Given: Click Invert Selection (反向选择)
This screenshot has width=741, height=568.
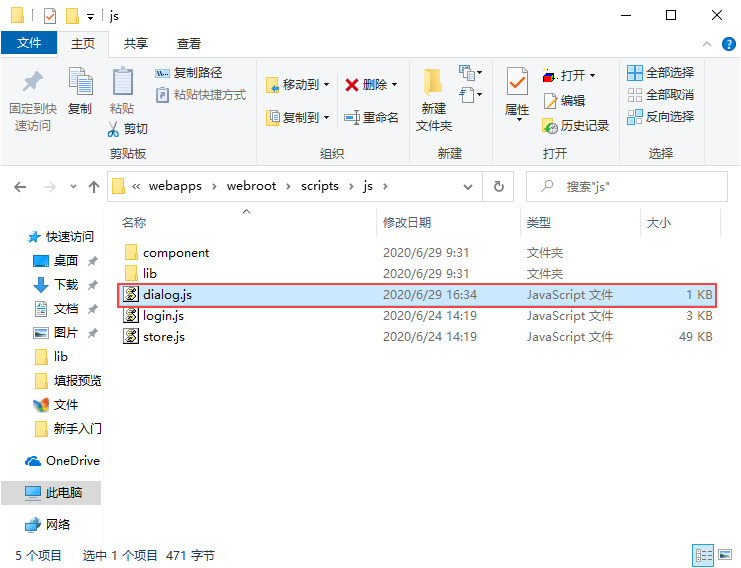Looking at the screenshot, I should coord(661,116).
